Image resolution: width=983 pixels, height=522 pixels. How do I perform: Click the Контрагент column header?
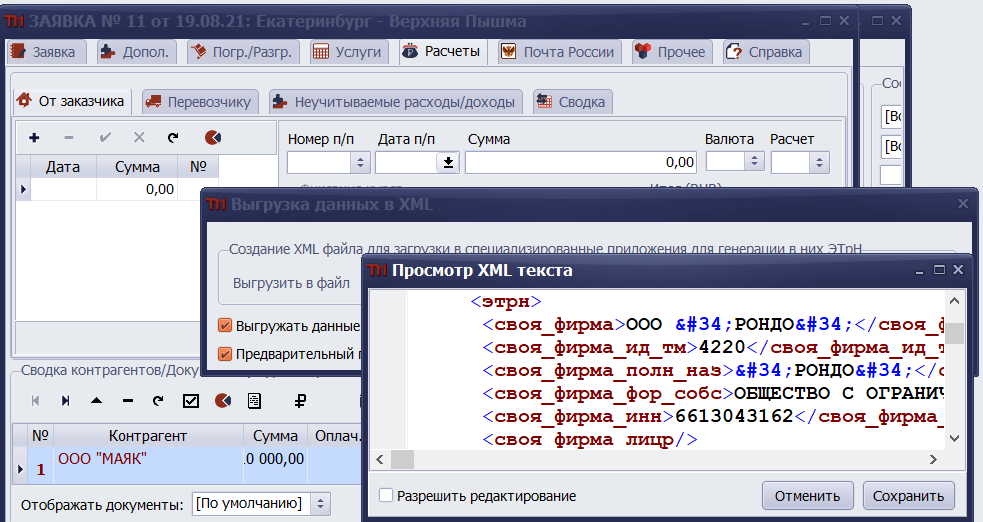click(x=148, y=436)
